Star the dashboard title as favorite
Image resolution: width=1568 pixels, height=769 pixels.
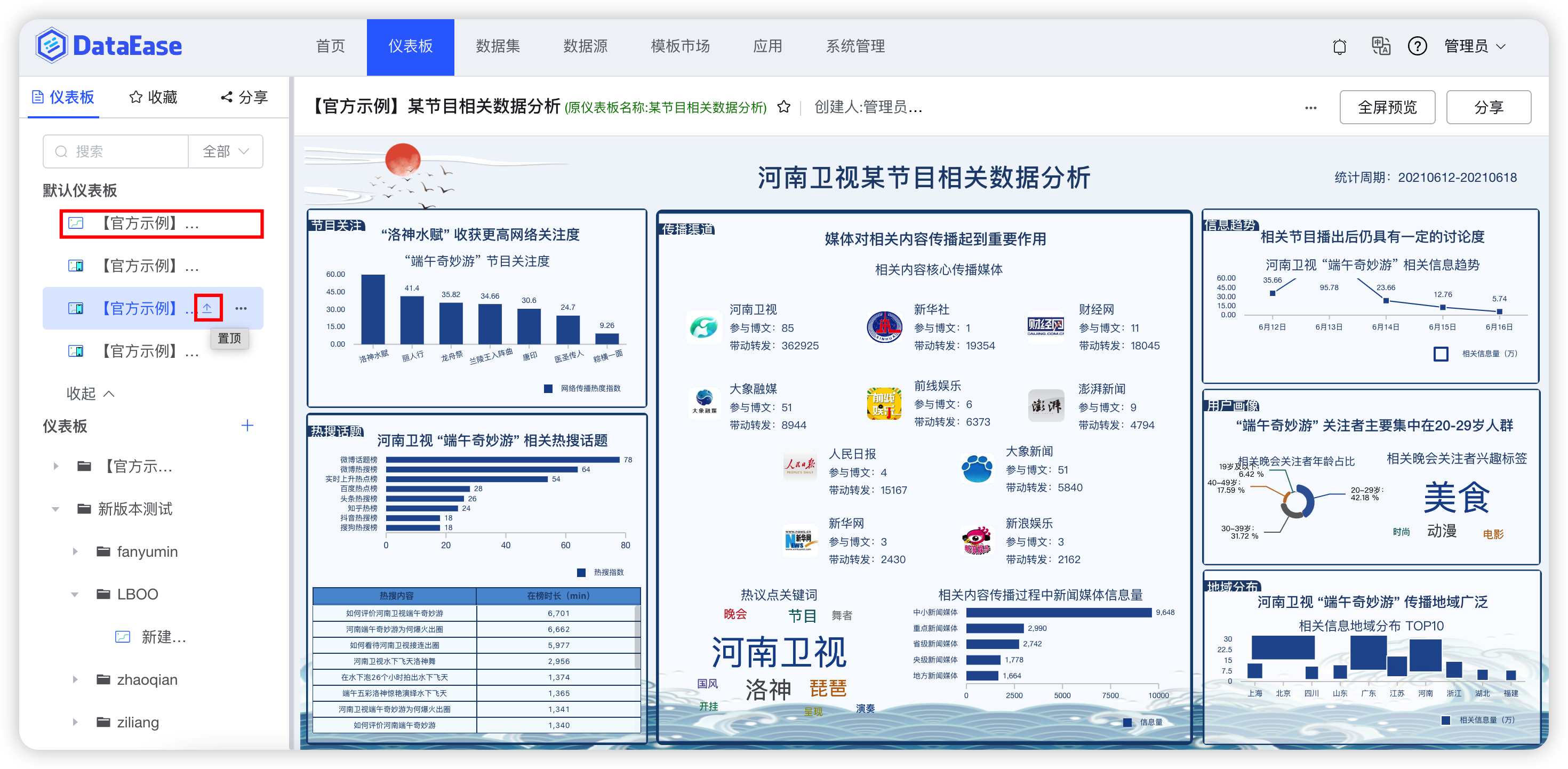(x=783, y=107)
